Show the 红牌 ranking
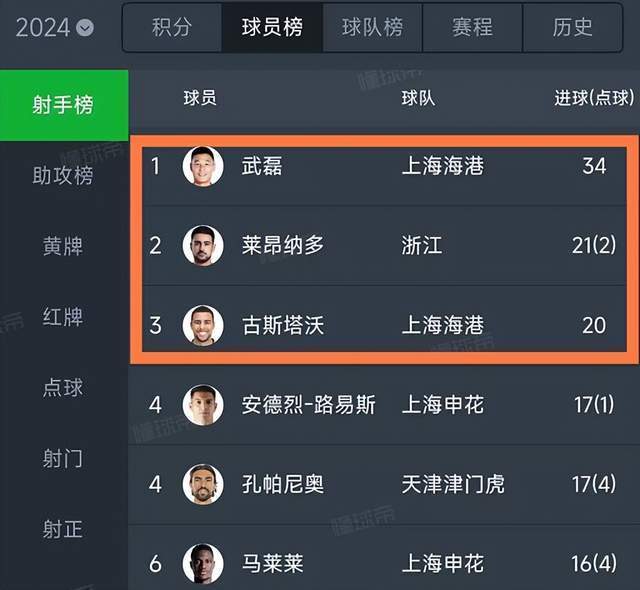 [63, 317]
